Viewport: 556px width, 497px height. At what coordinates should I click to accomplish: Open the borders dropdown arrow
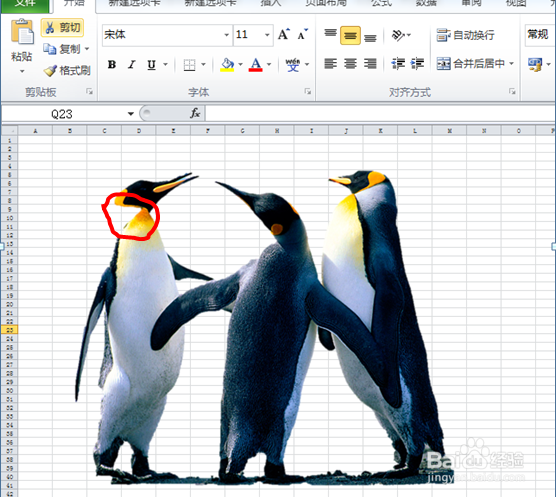click(x=203, y=65)
